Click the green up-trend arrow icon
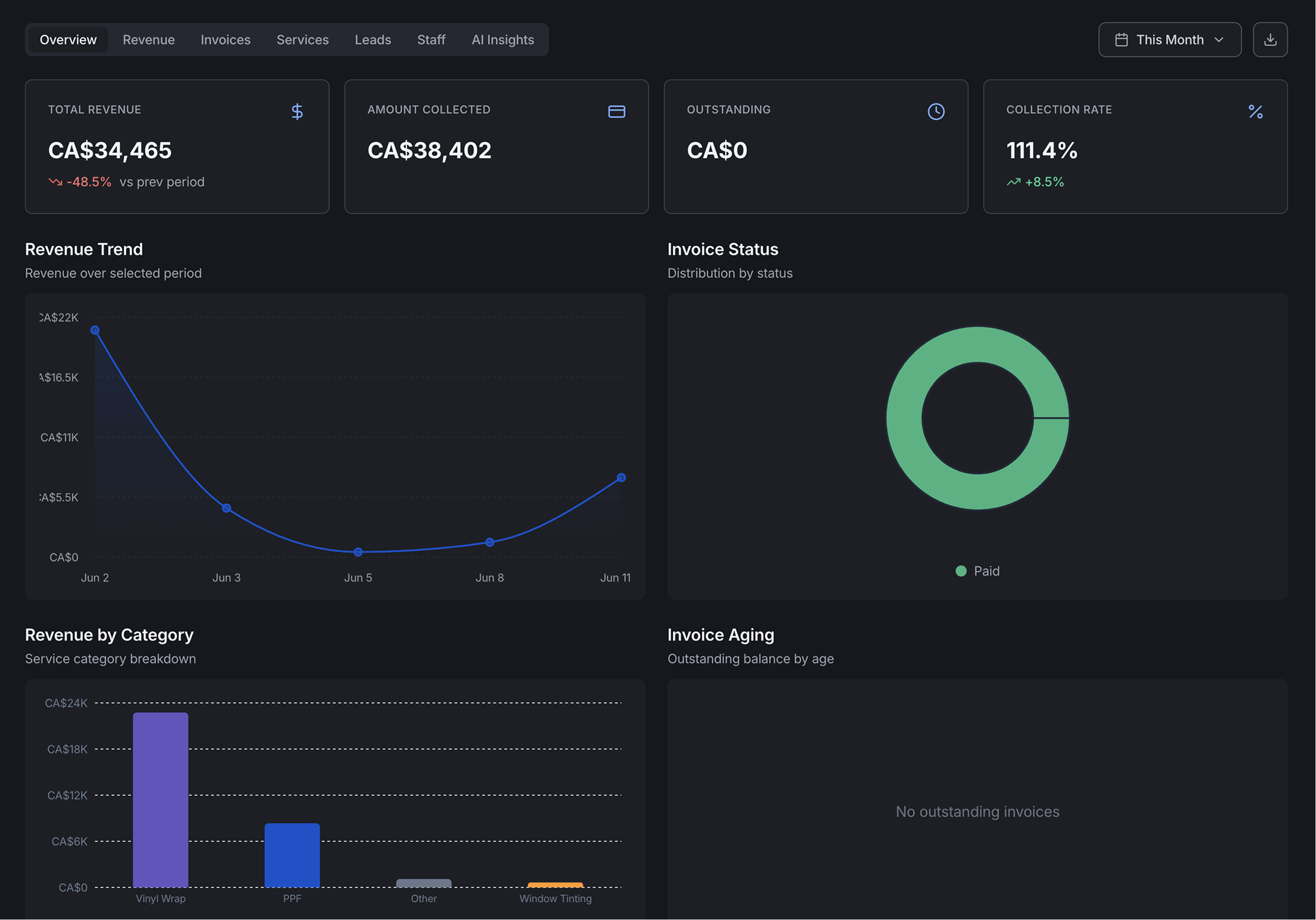Image resolution: width=1316 pixels, height=920 pixels. click(x=1014, y=182)
